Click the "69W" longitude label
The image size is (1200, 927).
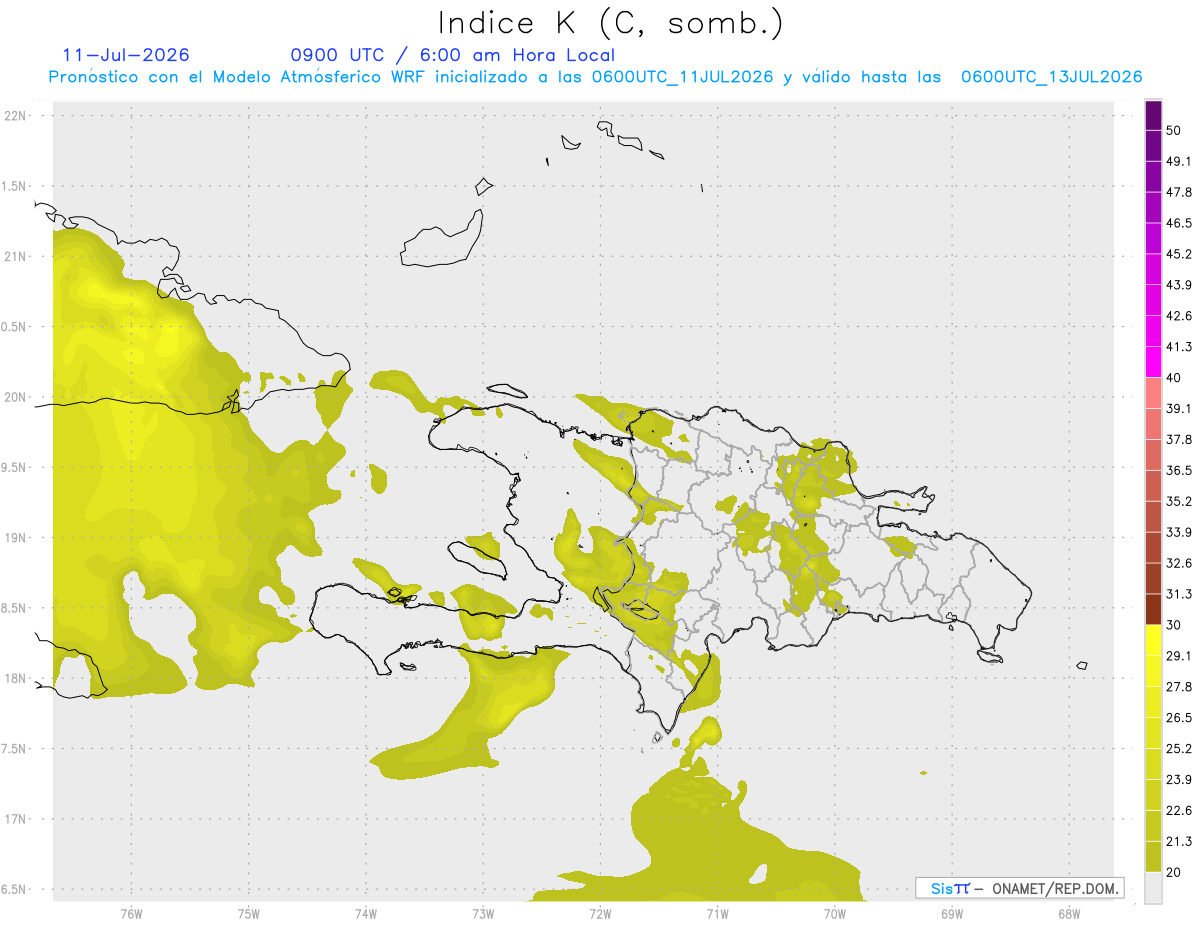[951, 914]
